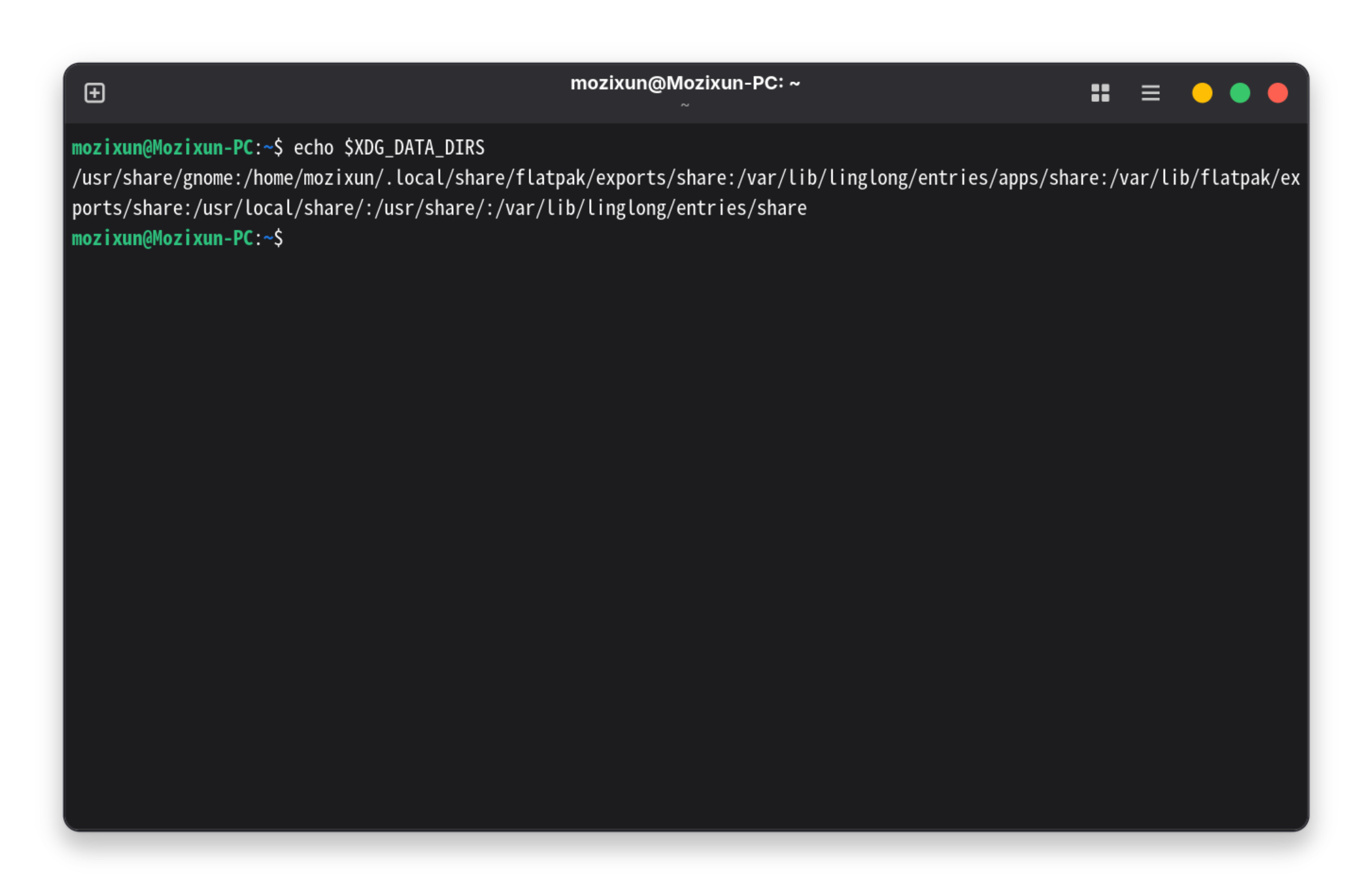Click the blue tilde in first prompt
1372x895 pixels.
(268, 148)
